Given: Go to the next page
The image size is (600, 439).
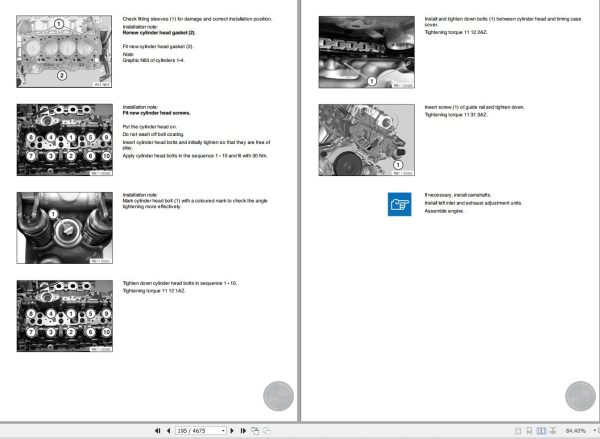Looking at the screenshot, I should click(x=232, y=431).
